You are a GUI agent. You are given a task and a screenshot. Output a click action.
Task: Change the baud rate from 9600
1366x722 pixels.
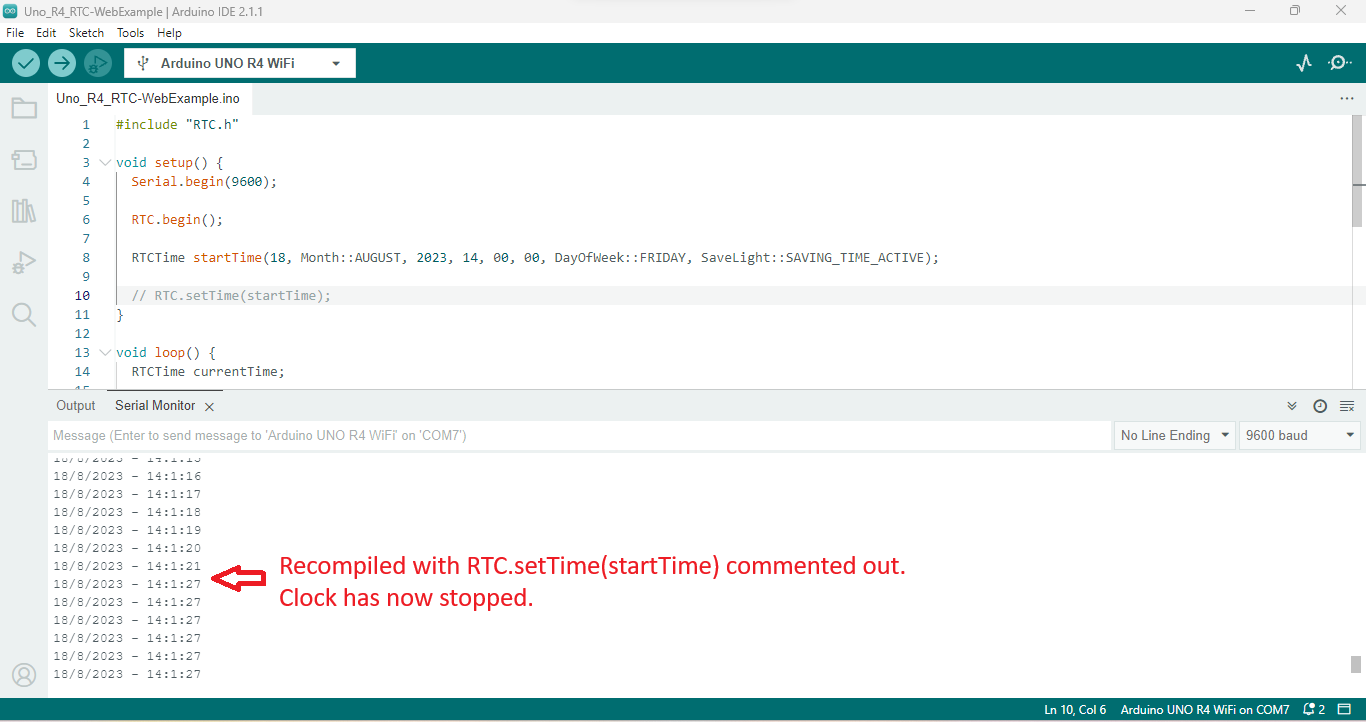(1299, 435)
